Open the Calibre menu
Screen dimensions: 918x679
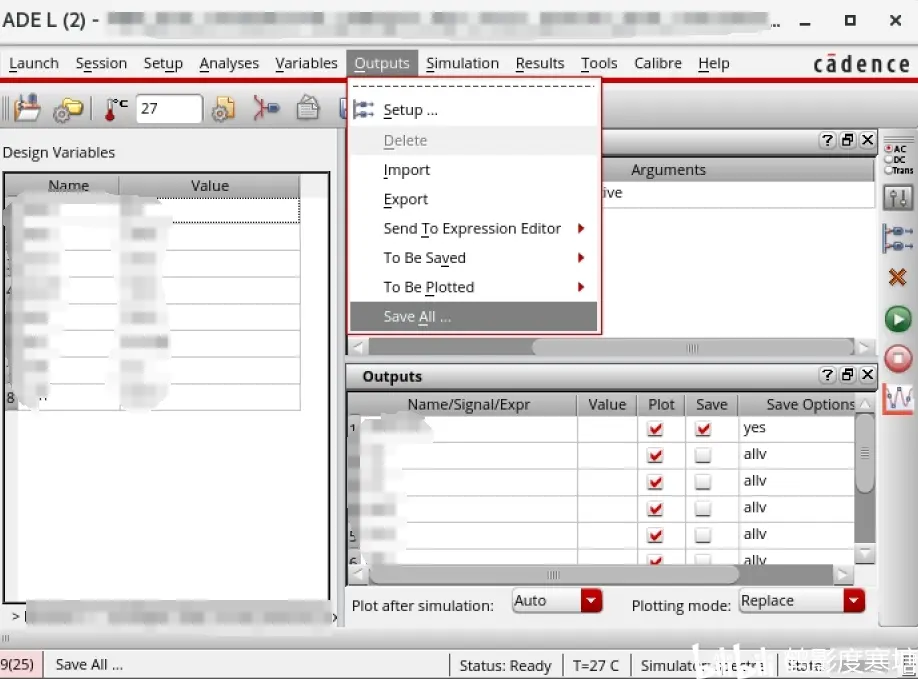point(657,63)
